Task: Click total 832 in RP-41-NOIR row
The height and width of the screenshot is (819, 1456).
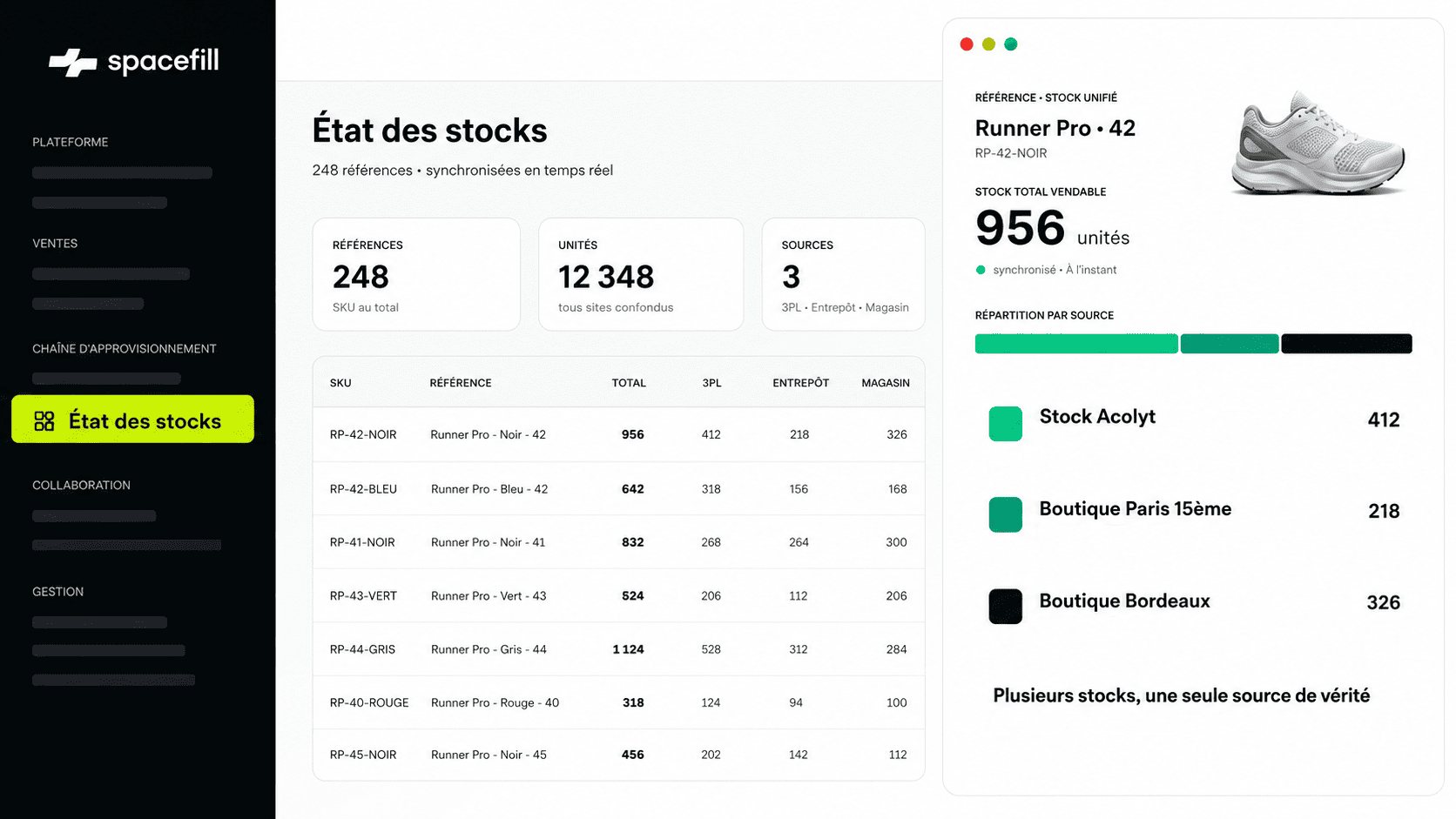Action: point(633,542)
